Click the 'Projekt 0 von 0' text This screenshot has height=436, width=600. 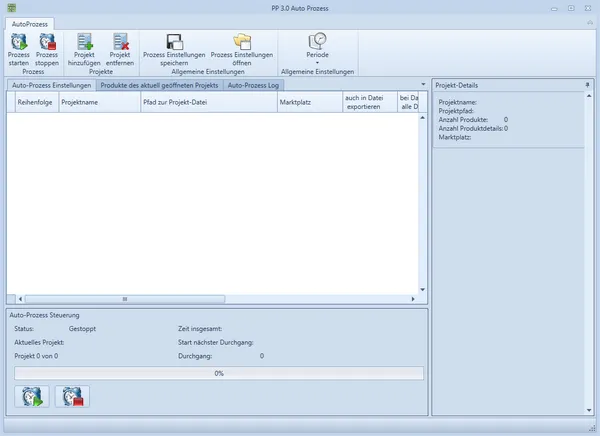click(36, 356)
